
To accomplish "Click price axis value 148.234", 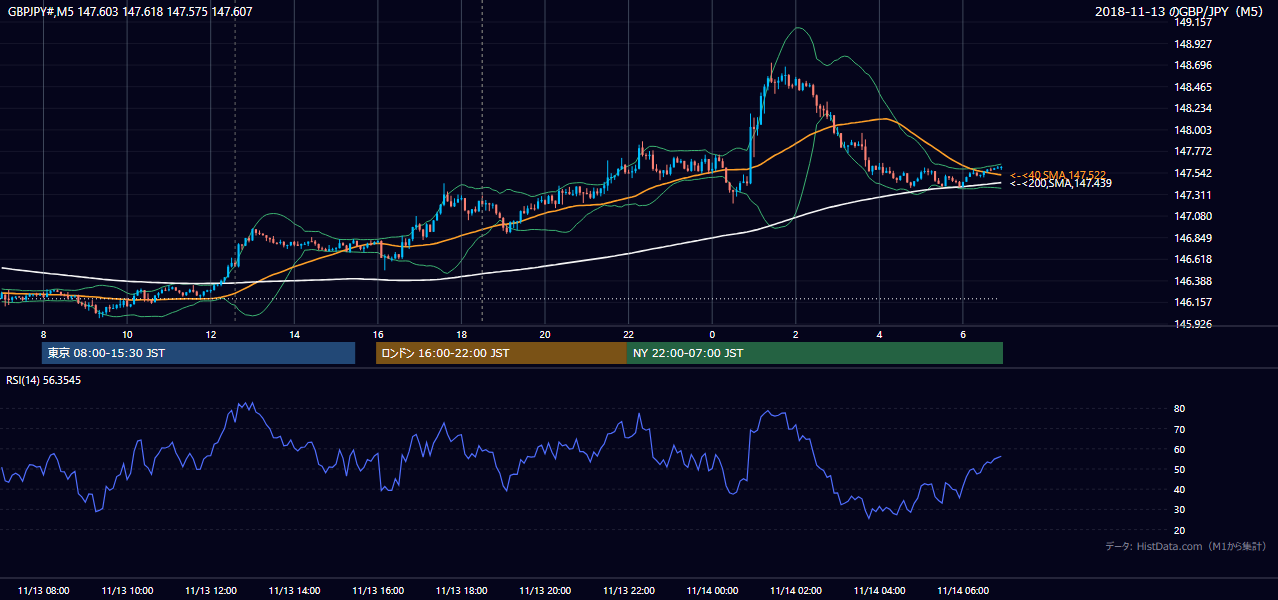I will (1193, 108).
